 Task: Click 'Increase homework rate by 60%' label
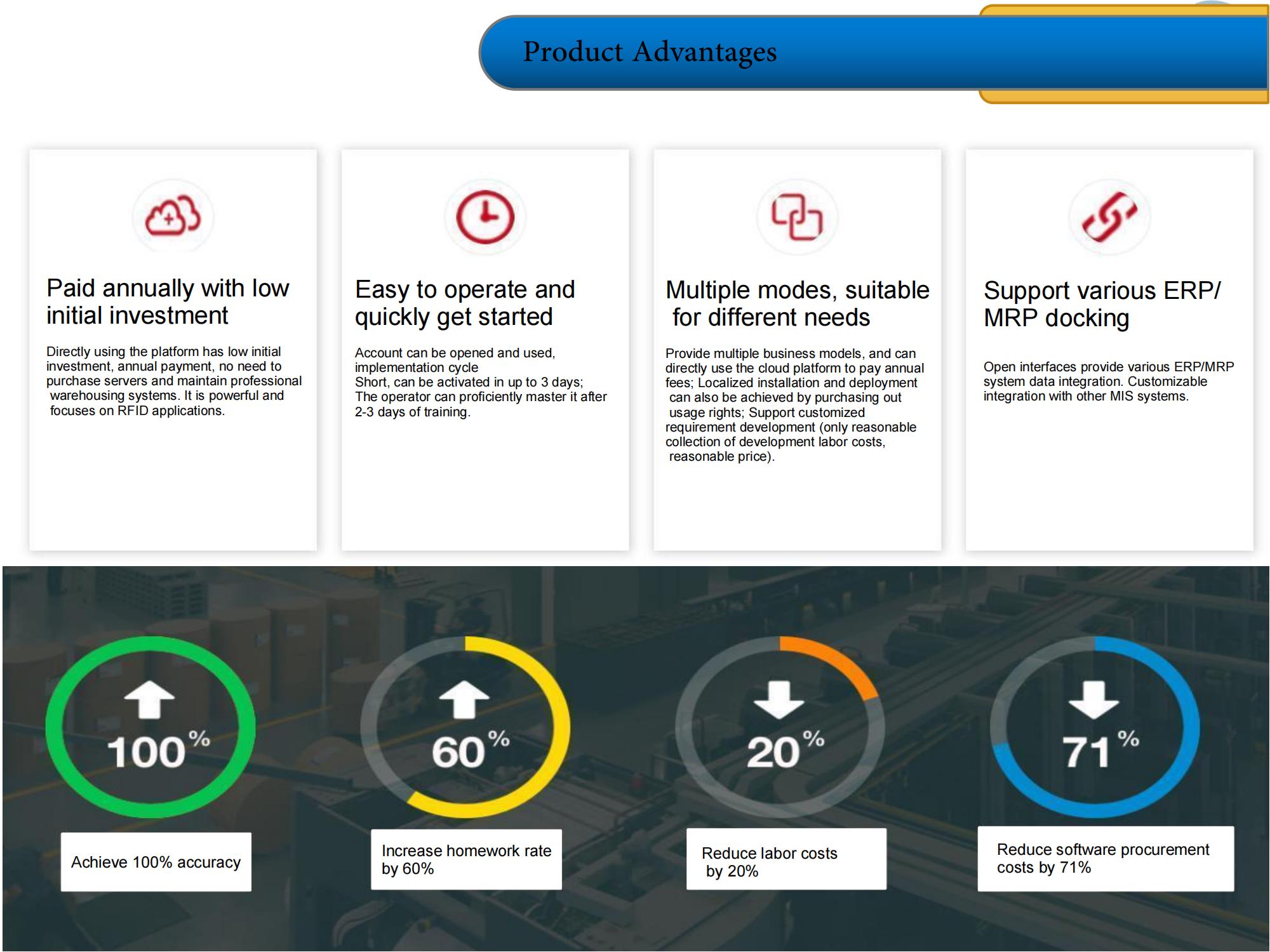[x=467, y=859]
